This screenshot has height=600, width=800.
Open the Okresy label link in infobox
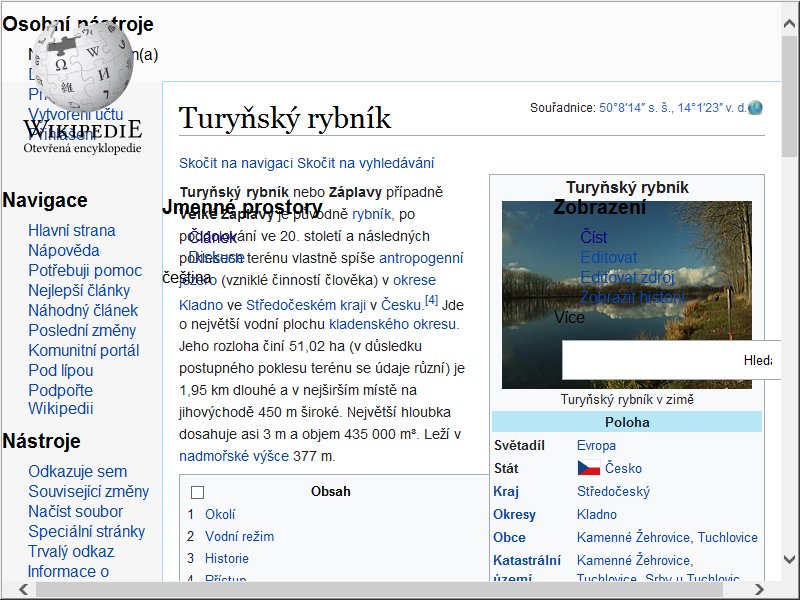[x=514, y=514]
